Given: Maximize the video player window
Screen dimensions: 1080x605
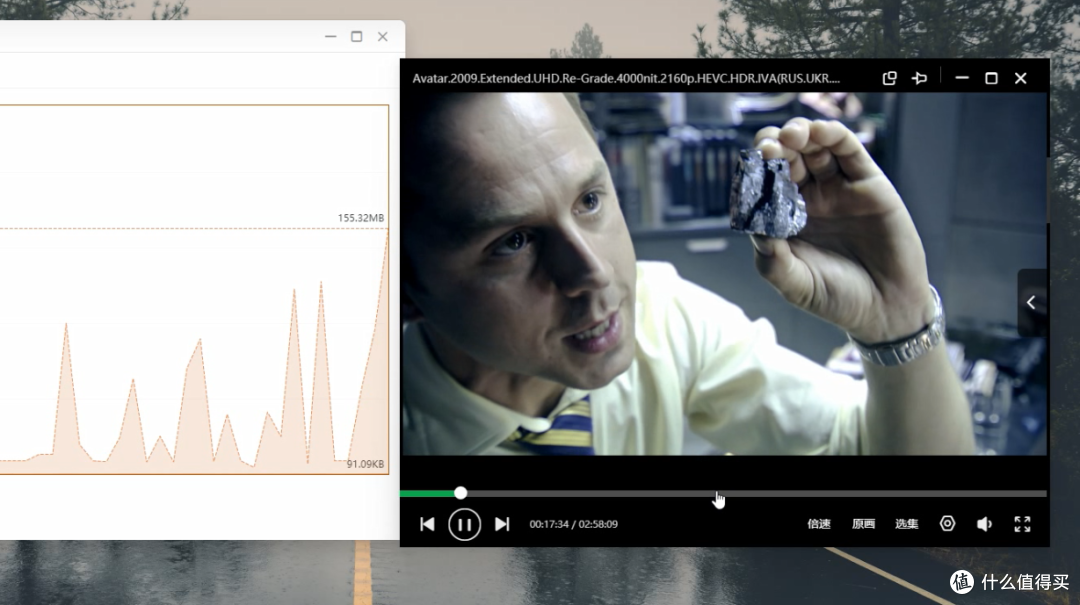Looking at the screenshot, I should 991,79.
